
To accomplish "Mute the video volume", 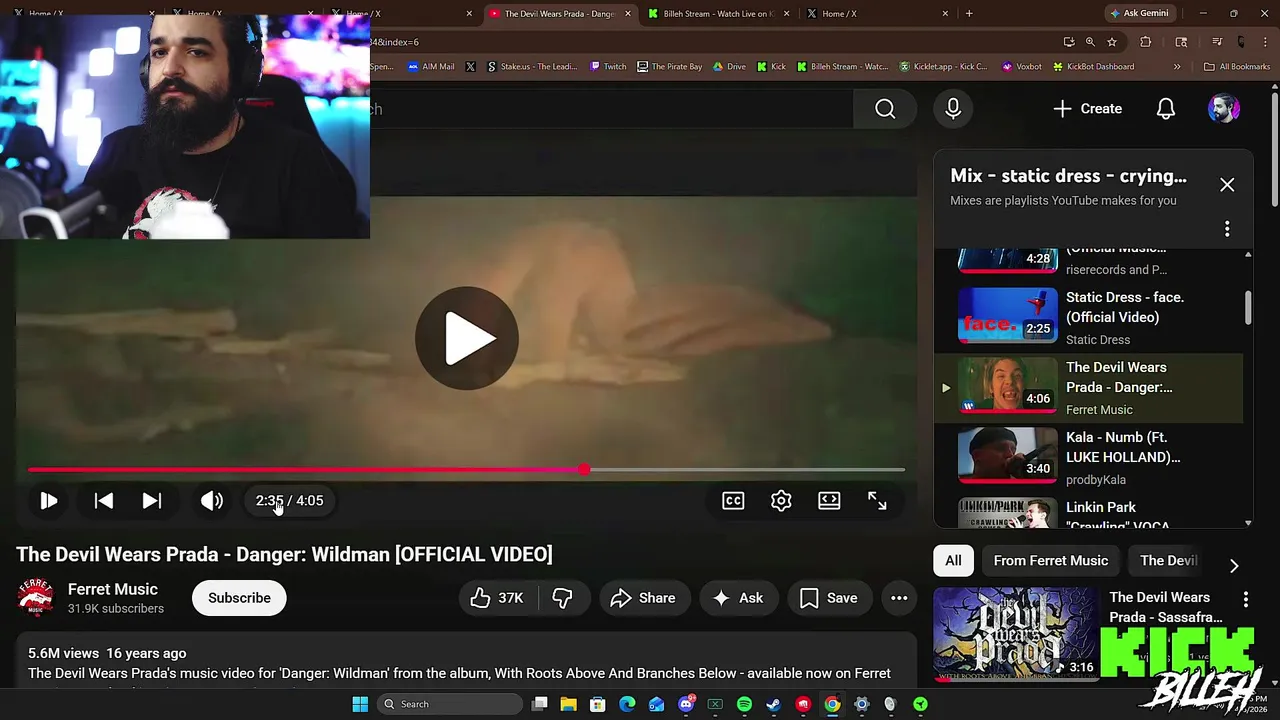I will (211, 501).
